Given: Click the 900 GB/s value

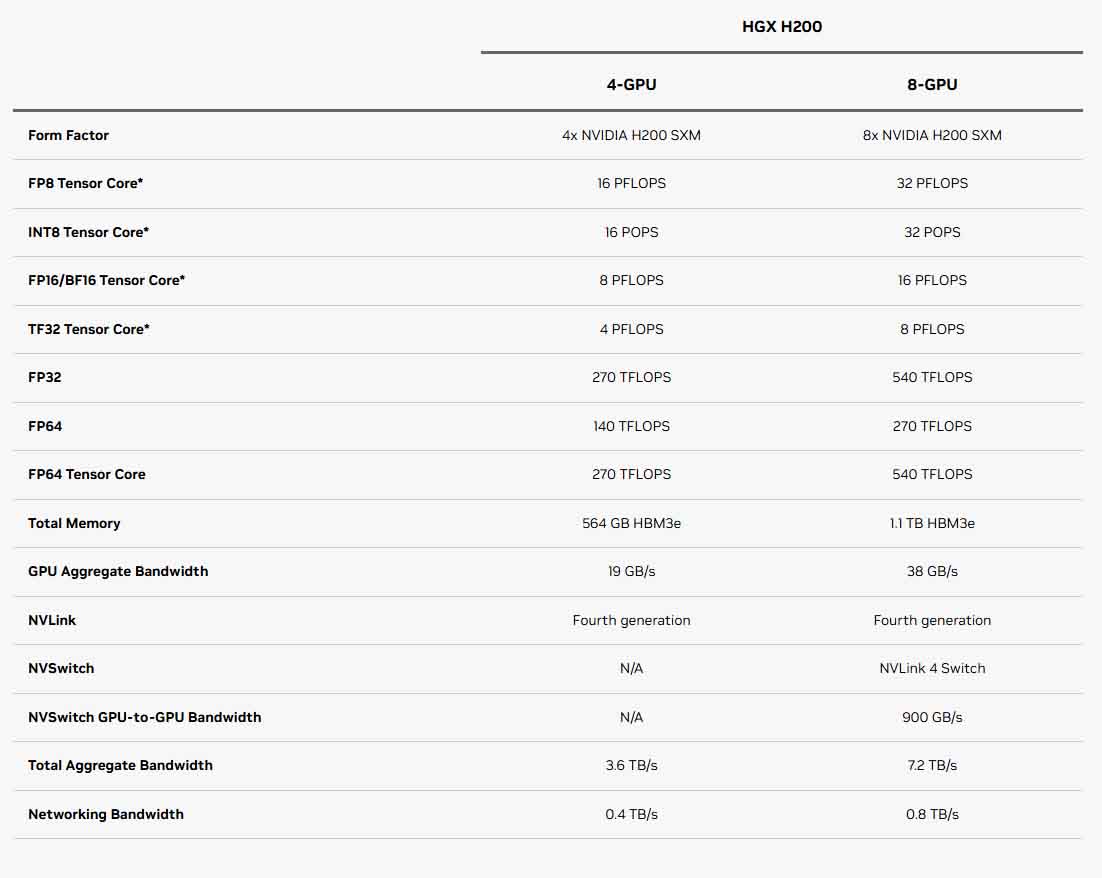Looking at the screenshot, I should click(932, 717).
